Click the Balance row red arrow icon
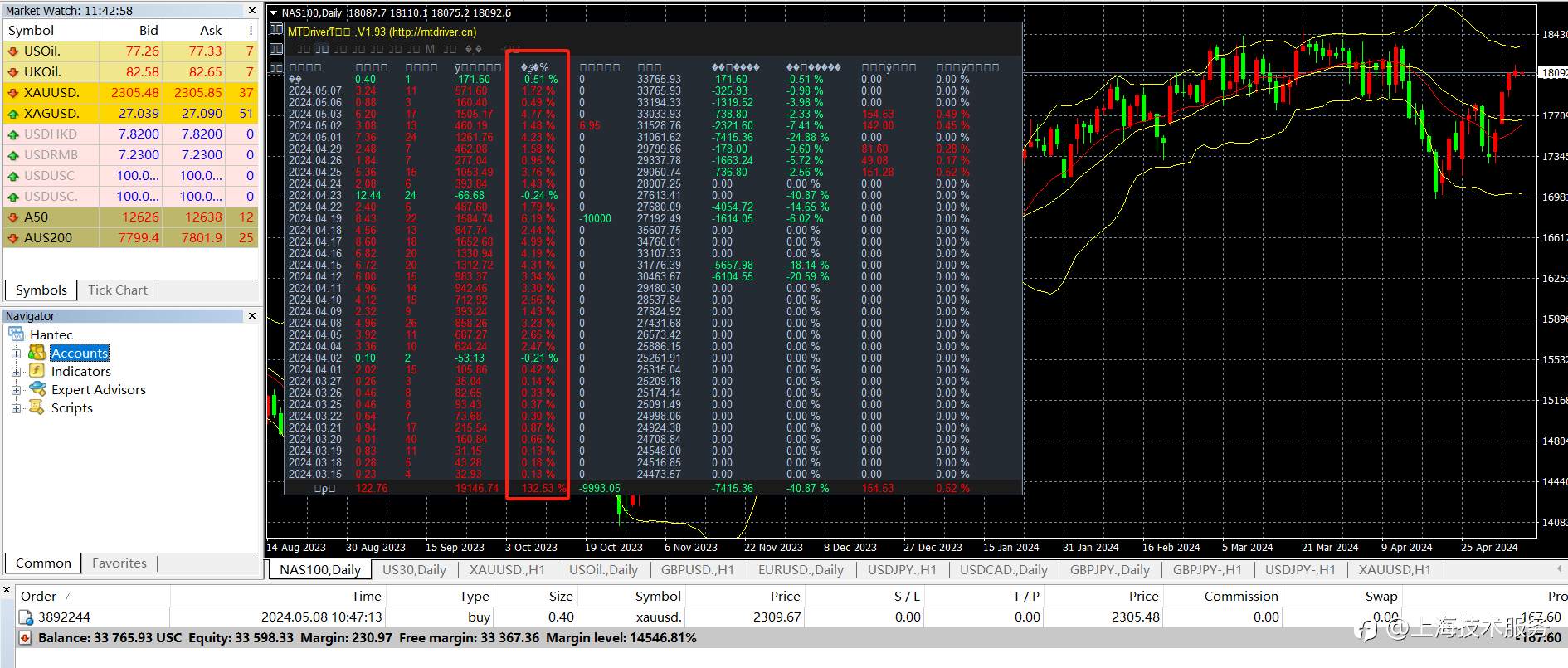This screenshot has width=1568, height=668. (x=25, y=638)
